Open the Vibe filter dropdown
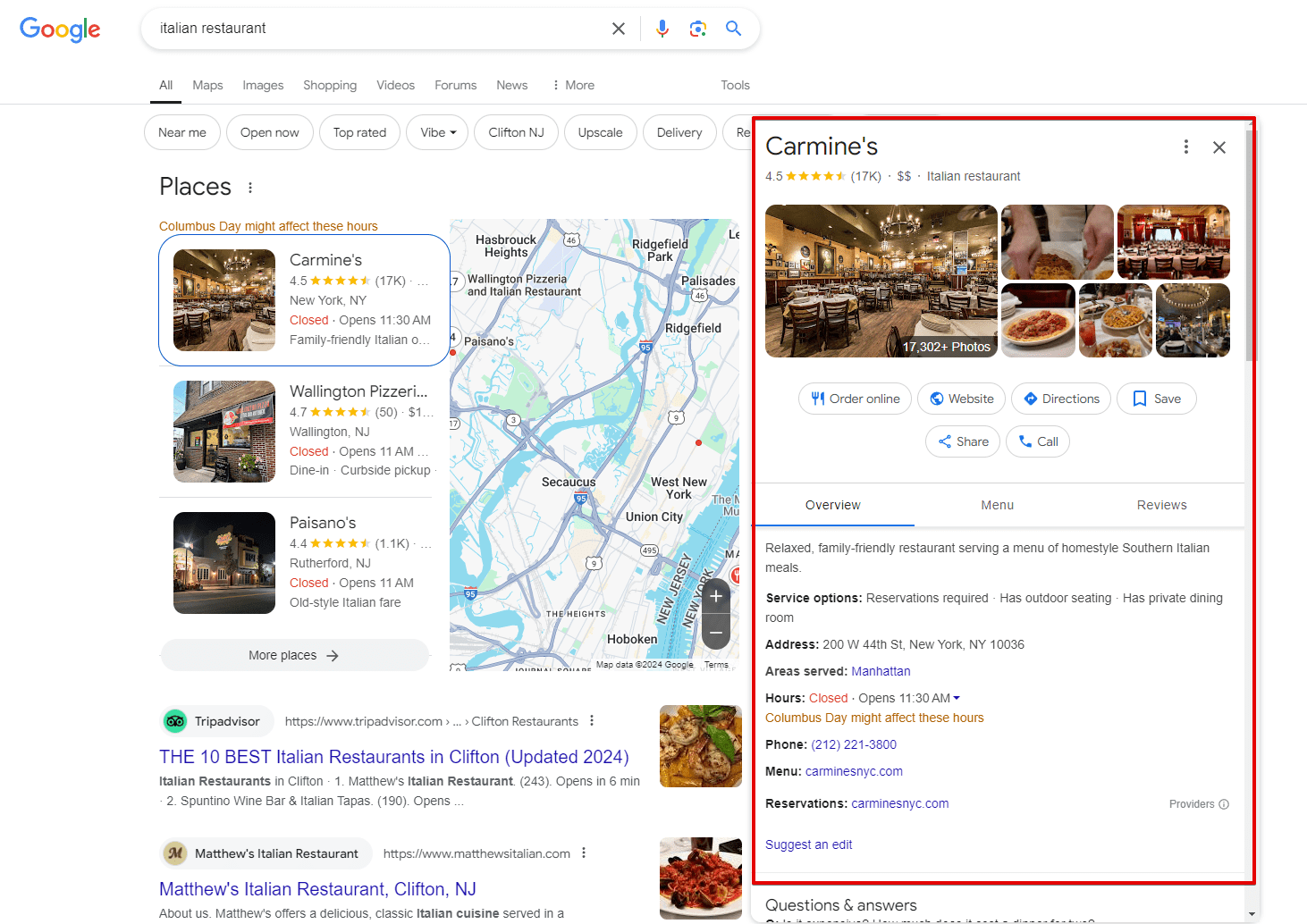Screen dimensions: 1307x924 point(438,132)
